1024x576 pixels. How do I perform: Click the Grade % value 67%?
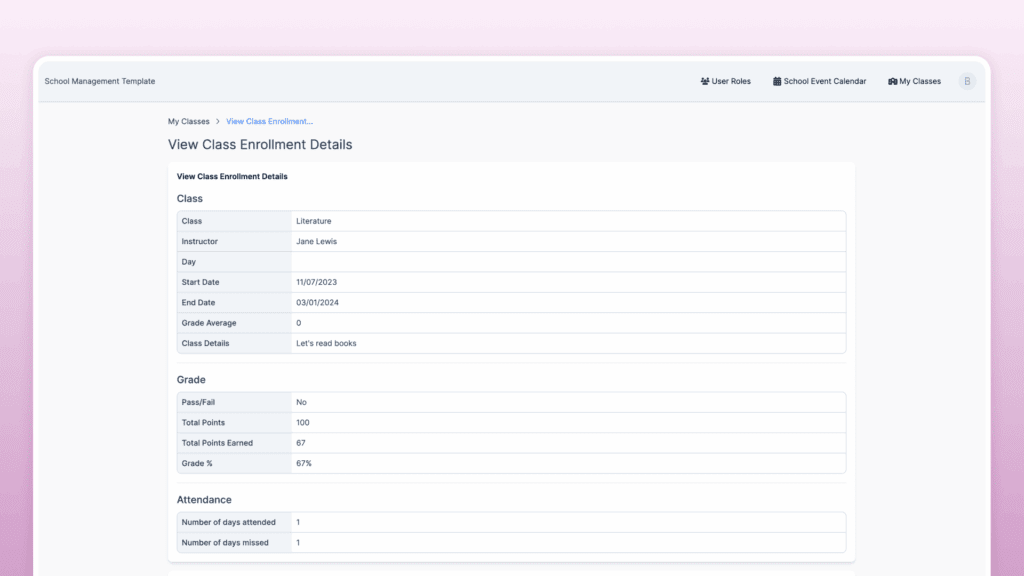pyautogui.click(x=304, y=463)
